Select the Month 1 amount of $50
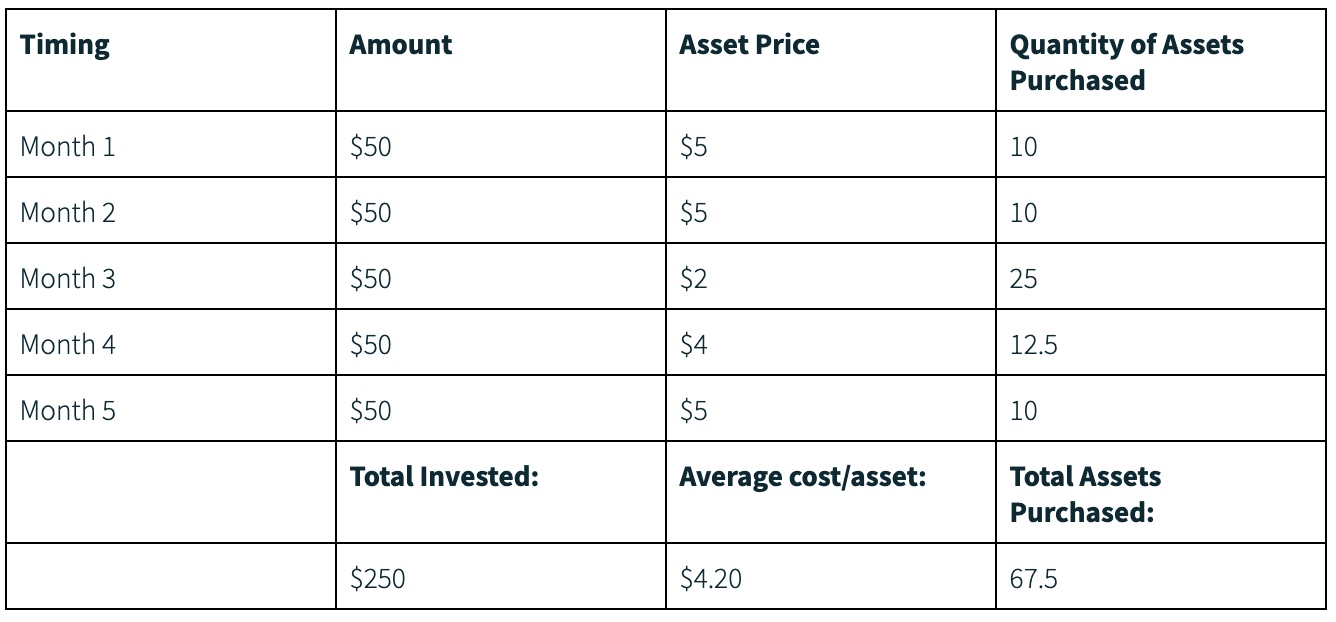This screenshot has width=1336, height=622. tap(371, 147)
